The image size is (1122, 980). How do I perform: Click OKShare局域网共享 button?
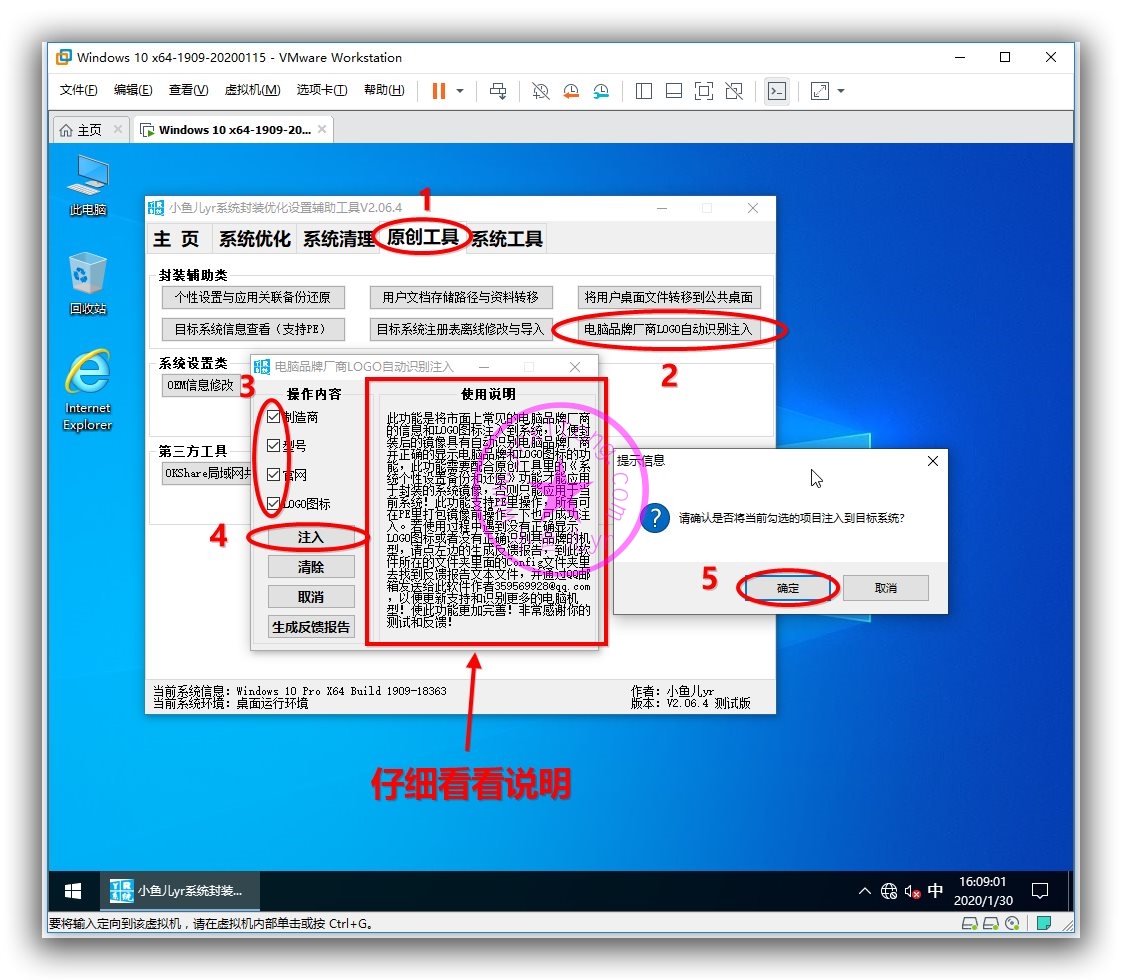[207, 474]
